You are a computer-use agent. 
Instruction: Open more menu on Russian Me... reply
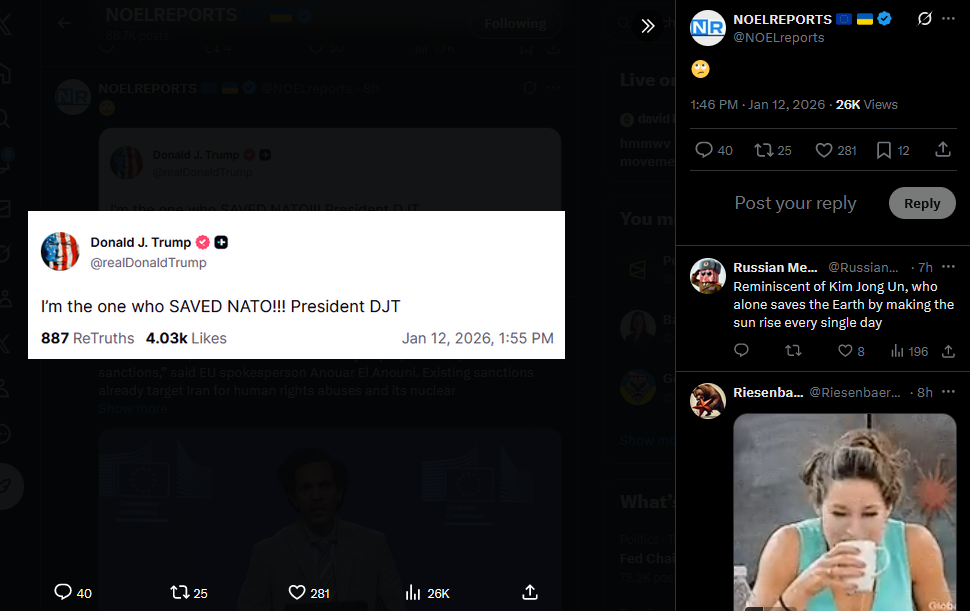click(948, 267)
